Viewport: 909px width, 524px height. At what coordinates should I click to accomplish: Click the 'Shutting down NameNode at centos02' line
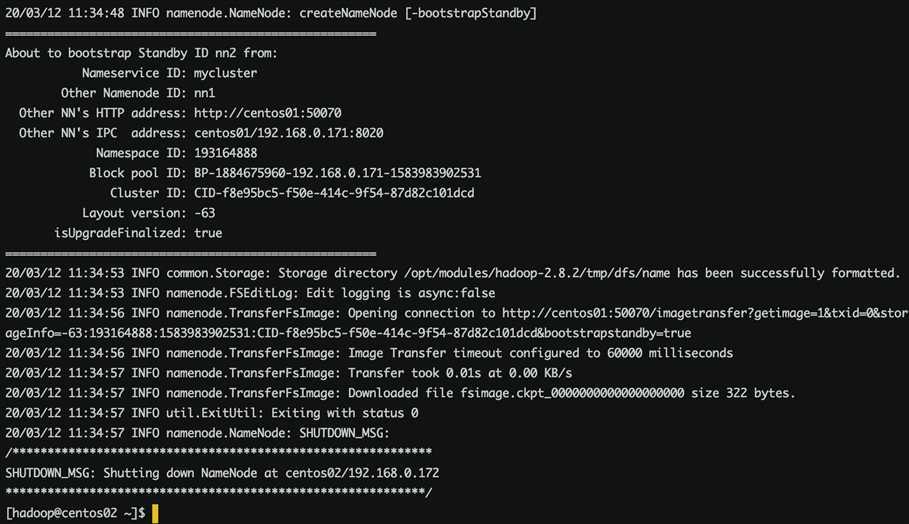pos(222,473)
